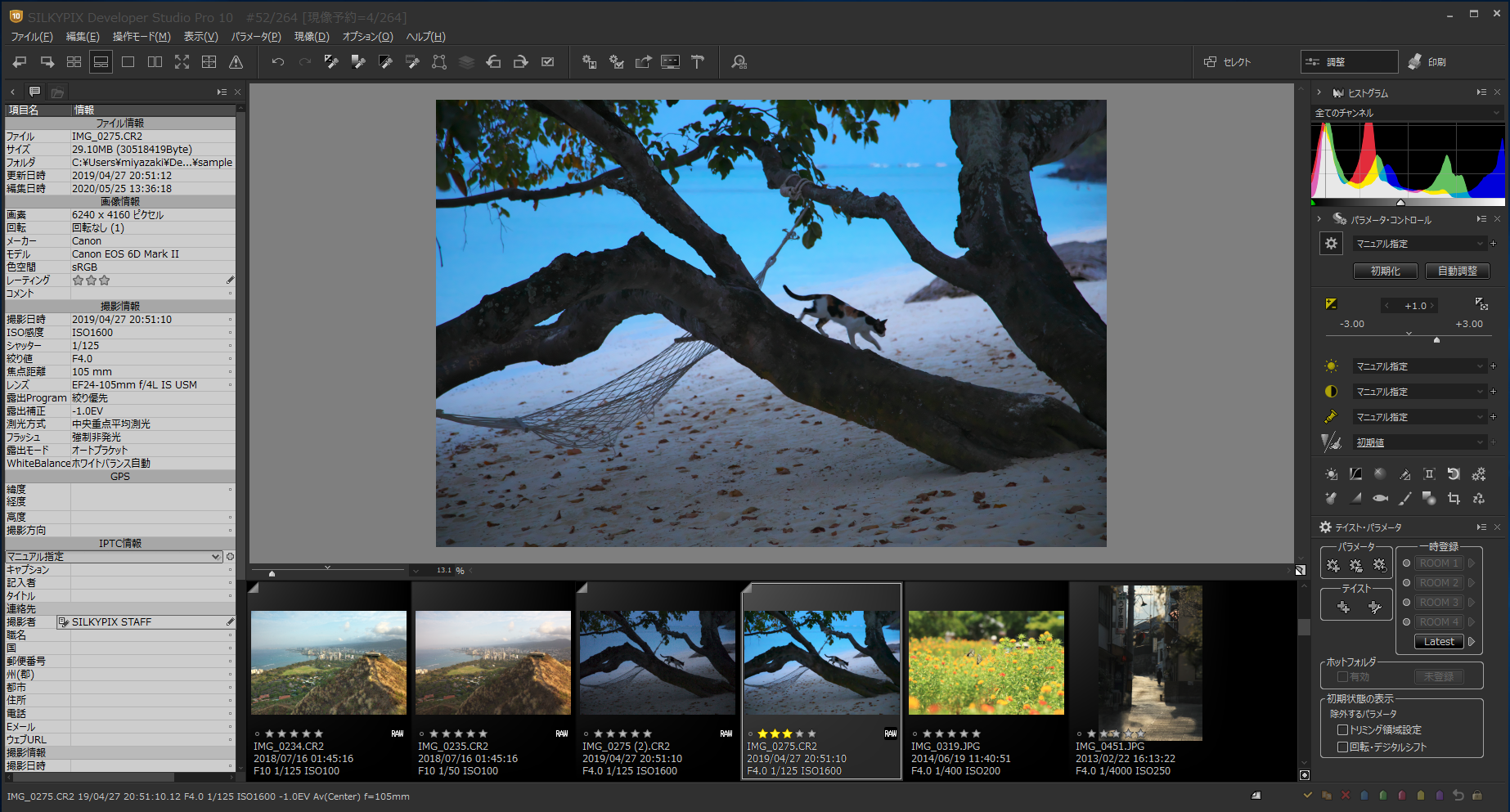Open the 表示(V) menu

tap(200, 37)
